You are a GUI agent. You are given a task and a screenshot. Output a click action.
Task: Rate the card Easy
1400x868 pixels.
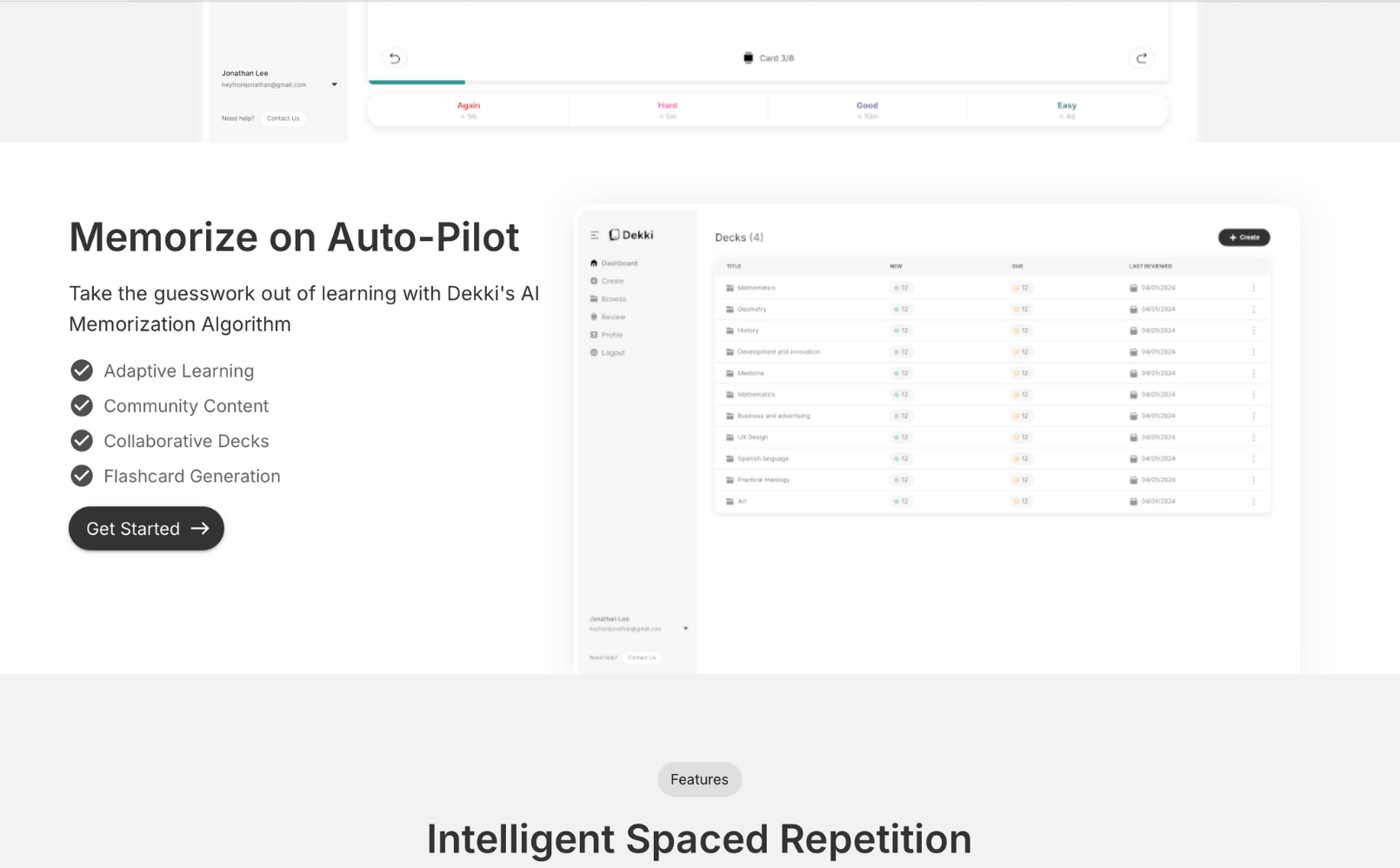(x=1067, y=110)
